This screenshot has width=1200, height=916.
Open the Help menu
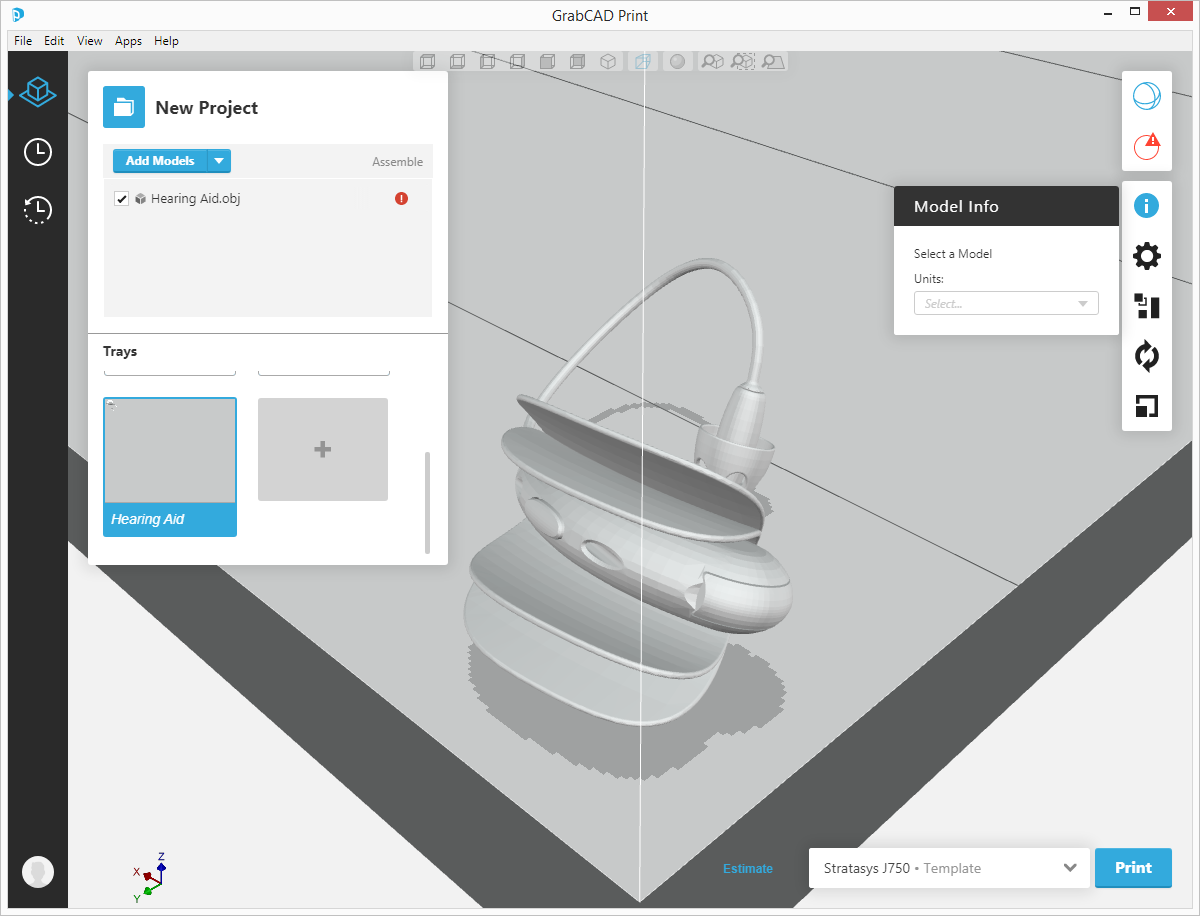coord(166,41)
